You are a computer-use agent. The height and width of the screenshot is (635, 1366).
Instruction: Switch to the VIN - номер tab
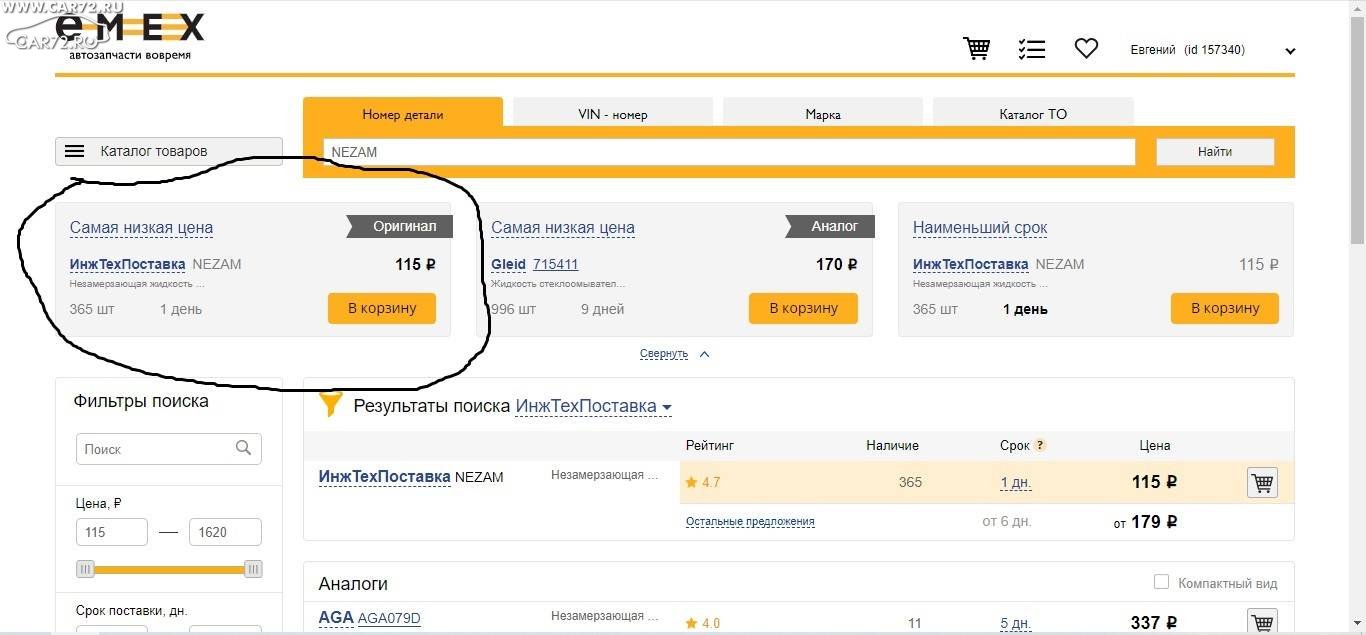[x=613, y=113]
